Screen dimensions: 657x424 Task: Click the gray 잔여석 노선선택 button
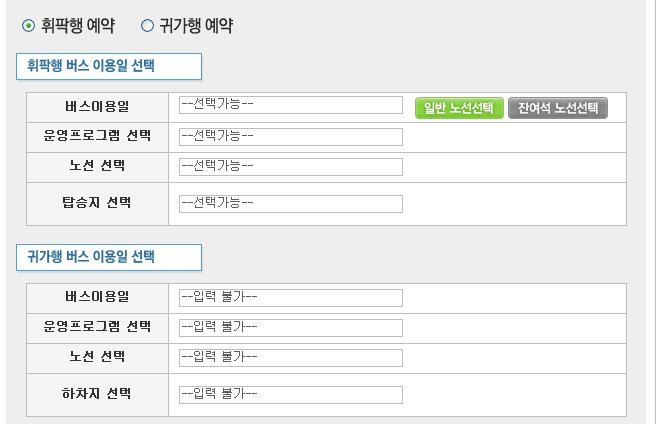[558, 108]
